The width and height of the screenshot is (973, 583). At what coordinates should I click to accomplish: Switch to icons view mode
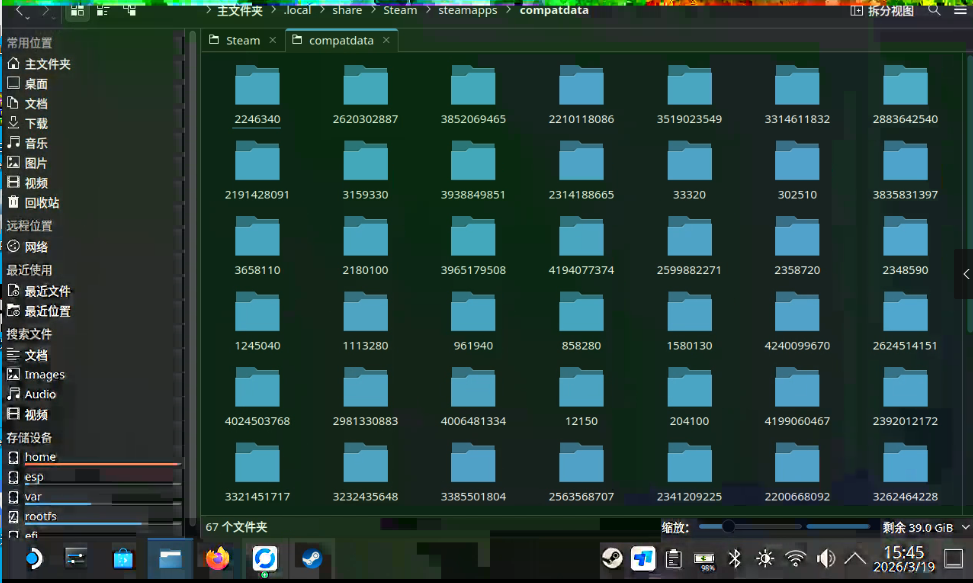(77, 11)
